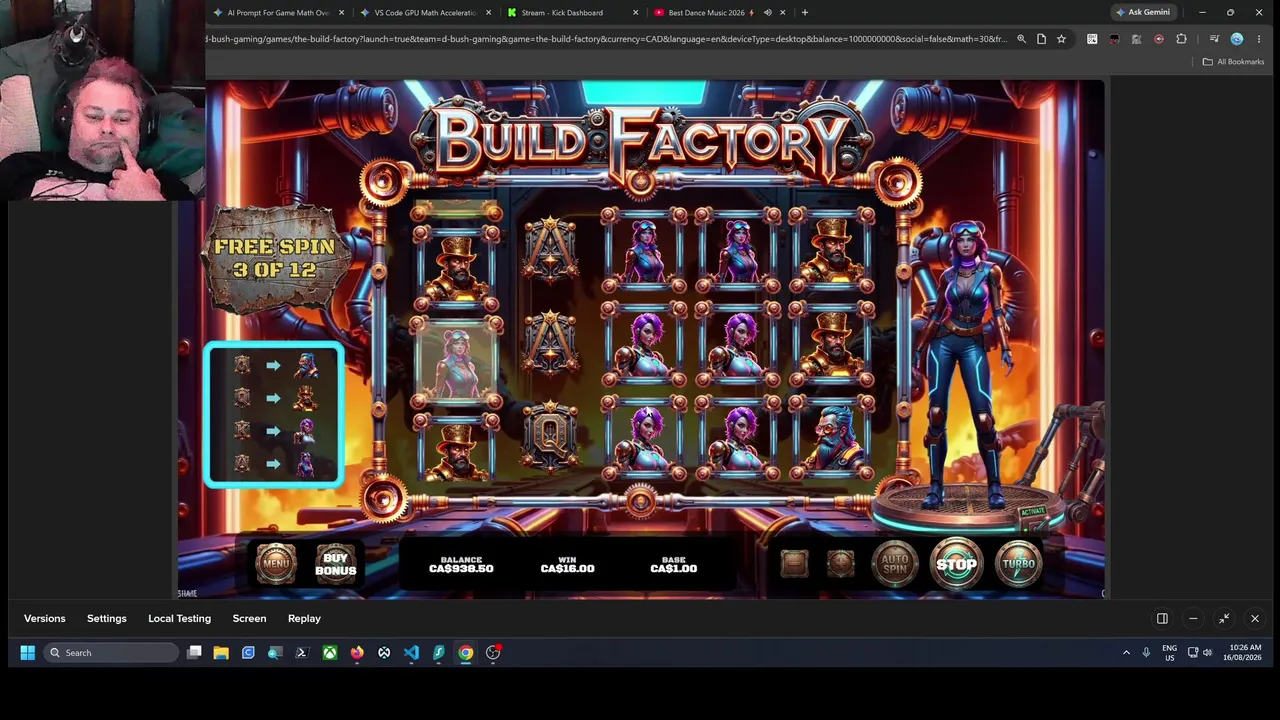The height and width of the screenshot is (720, 1280).
Task: Click the FREE SPIN 3 OF 12 sign
Action: (275, 257)
